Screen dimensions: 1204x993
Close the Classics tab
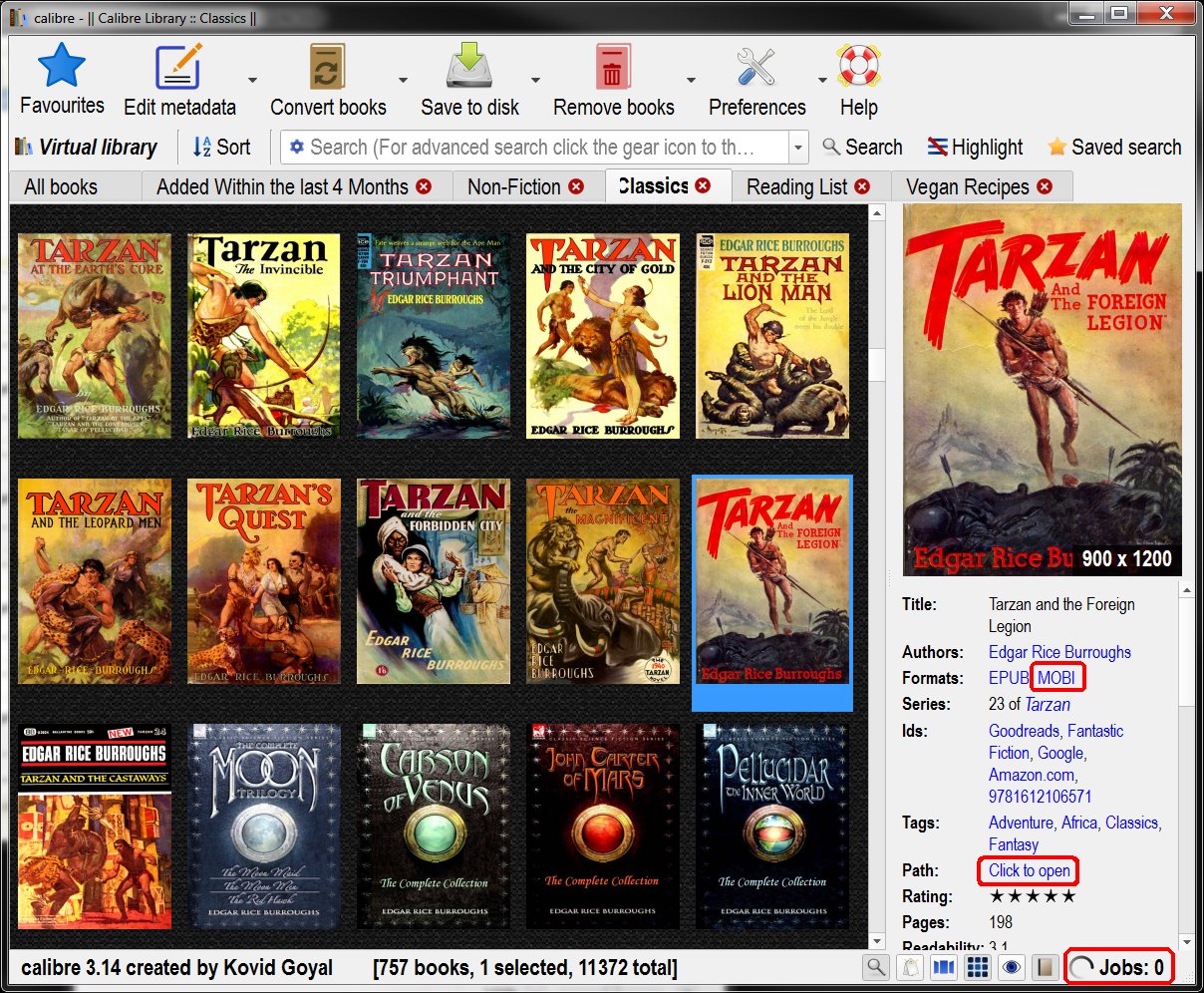click(x=703, y=185)
